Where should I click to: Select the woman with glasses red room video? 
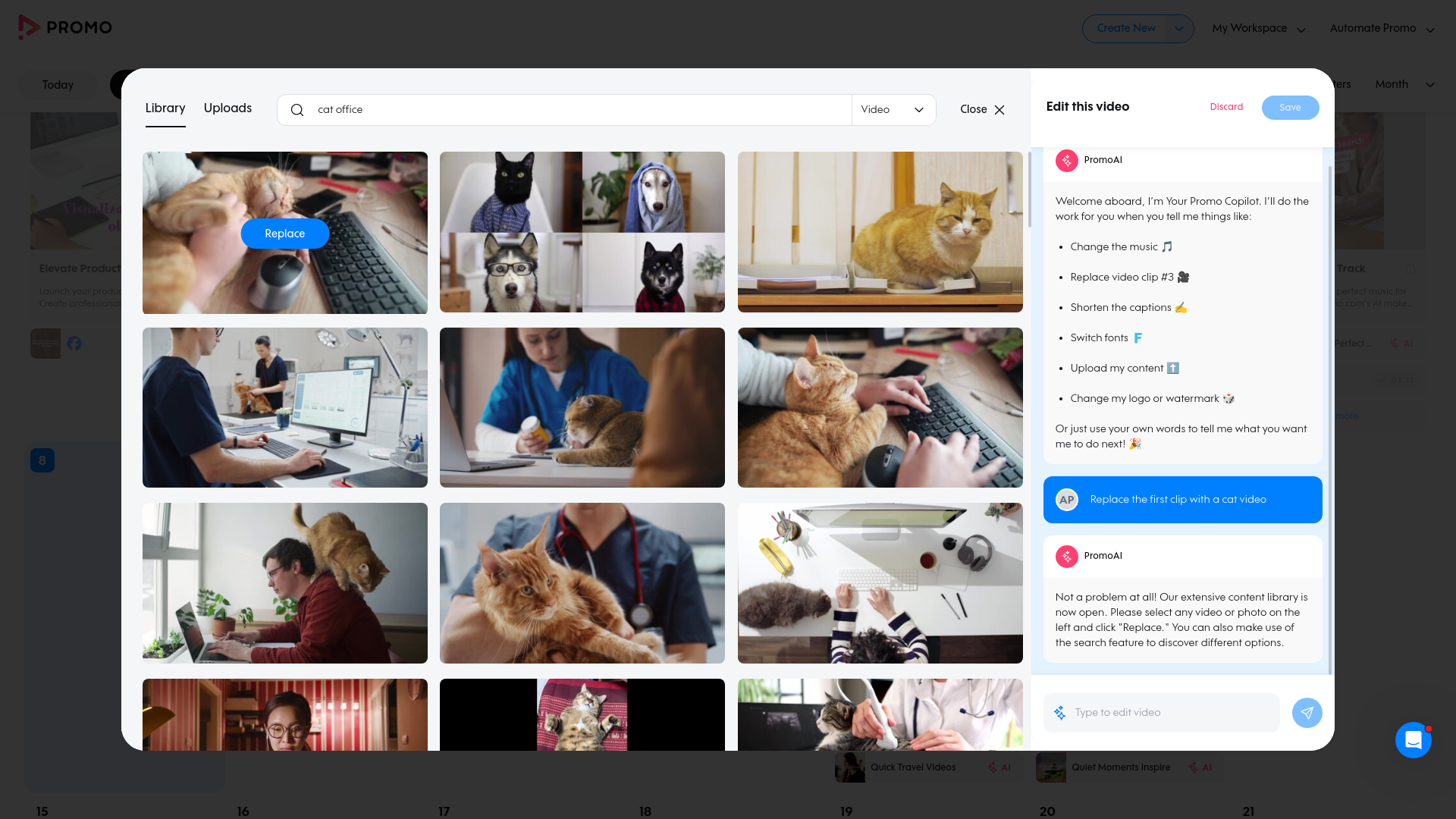coord(285,714)
